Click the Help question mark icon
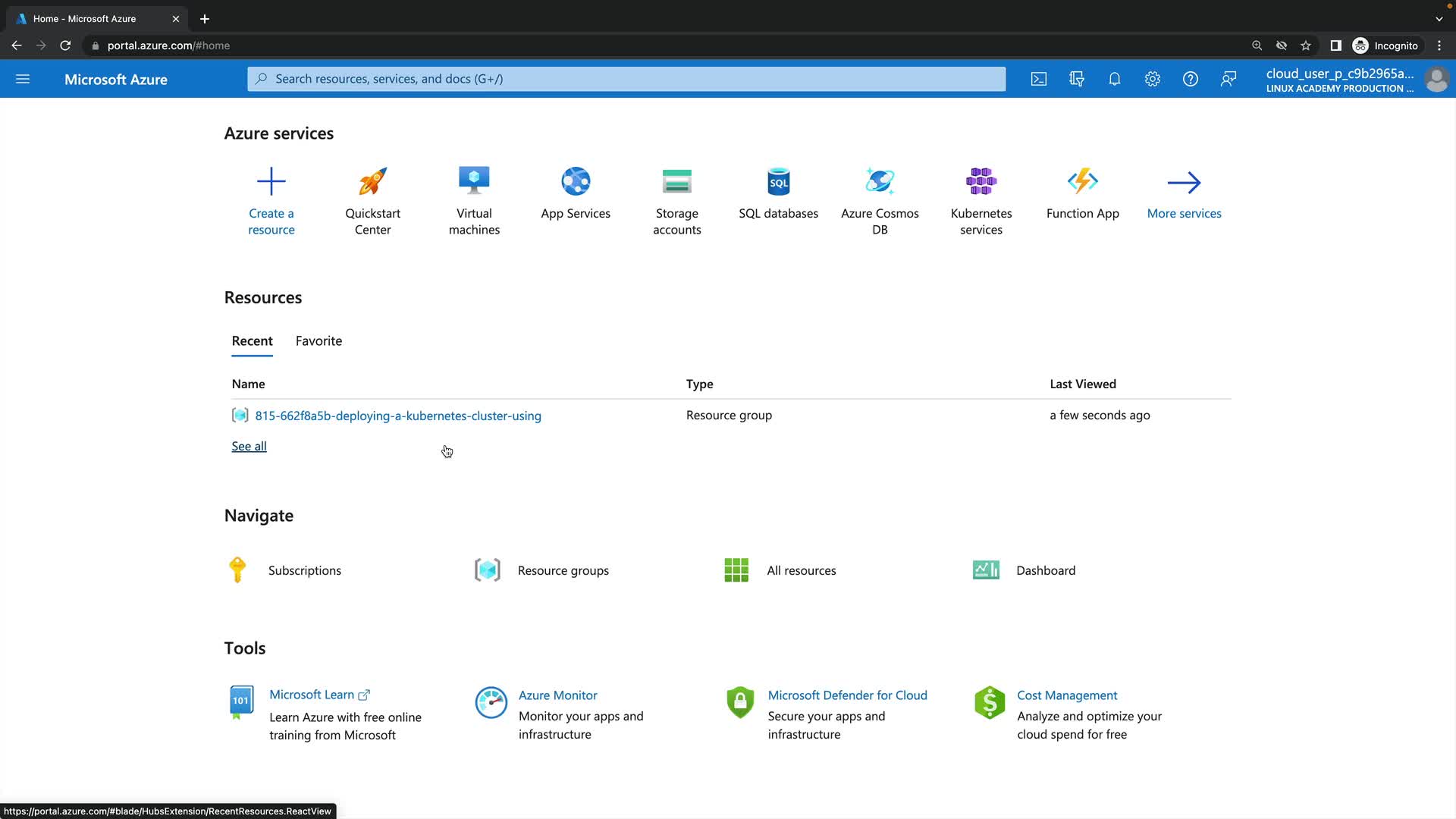The image size is (1456, 819). [x=1191, y=79]
